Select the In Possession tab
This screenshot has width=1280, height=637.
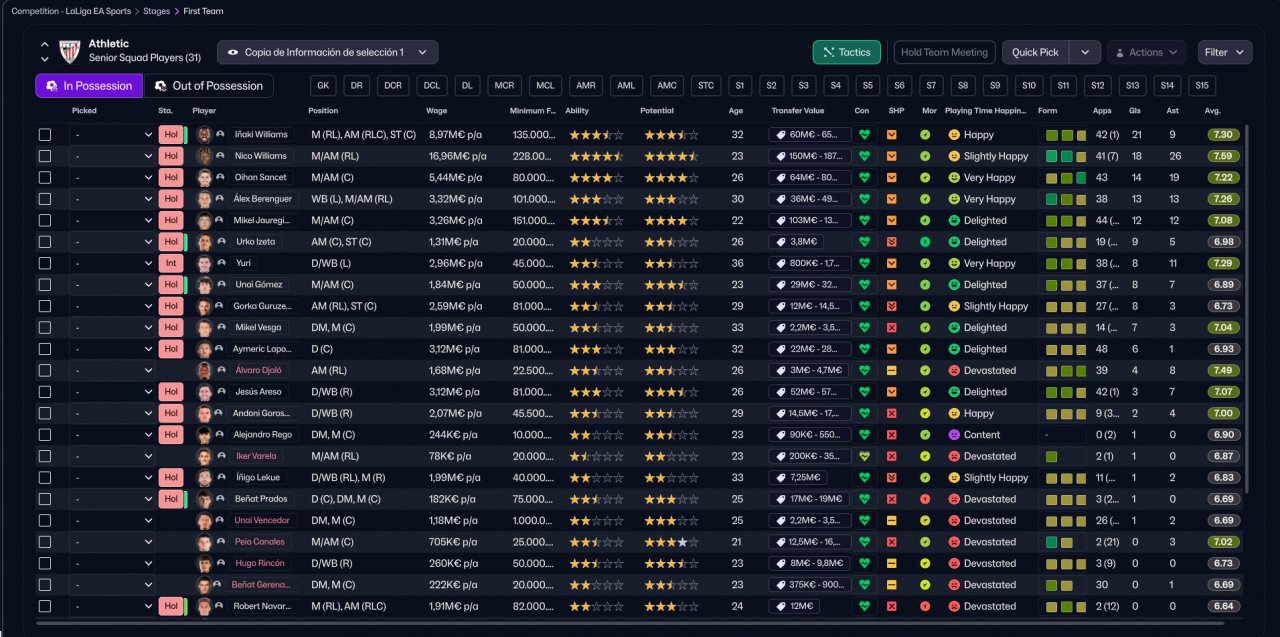tap(89, 86)
